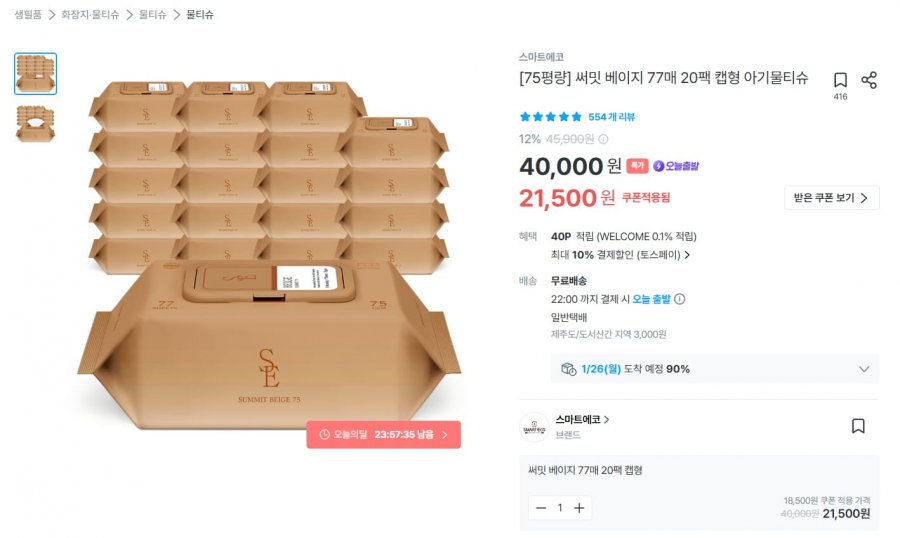
Task: Open the 554개 리뷰 link
Action: [609, 117]
